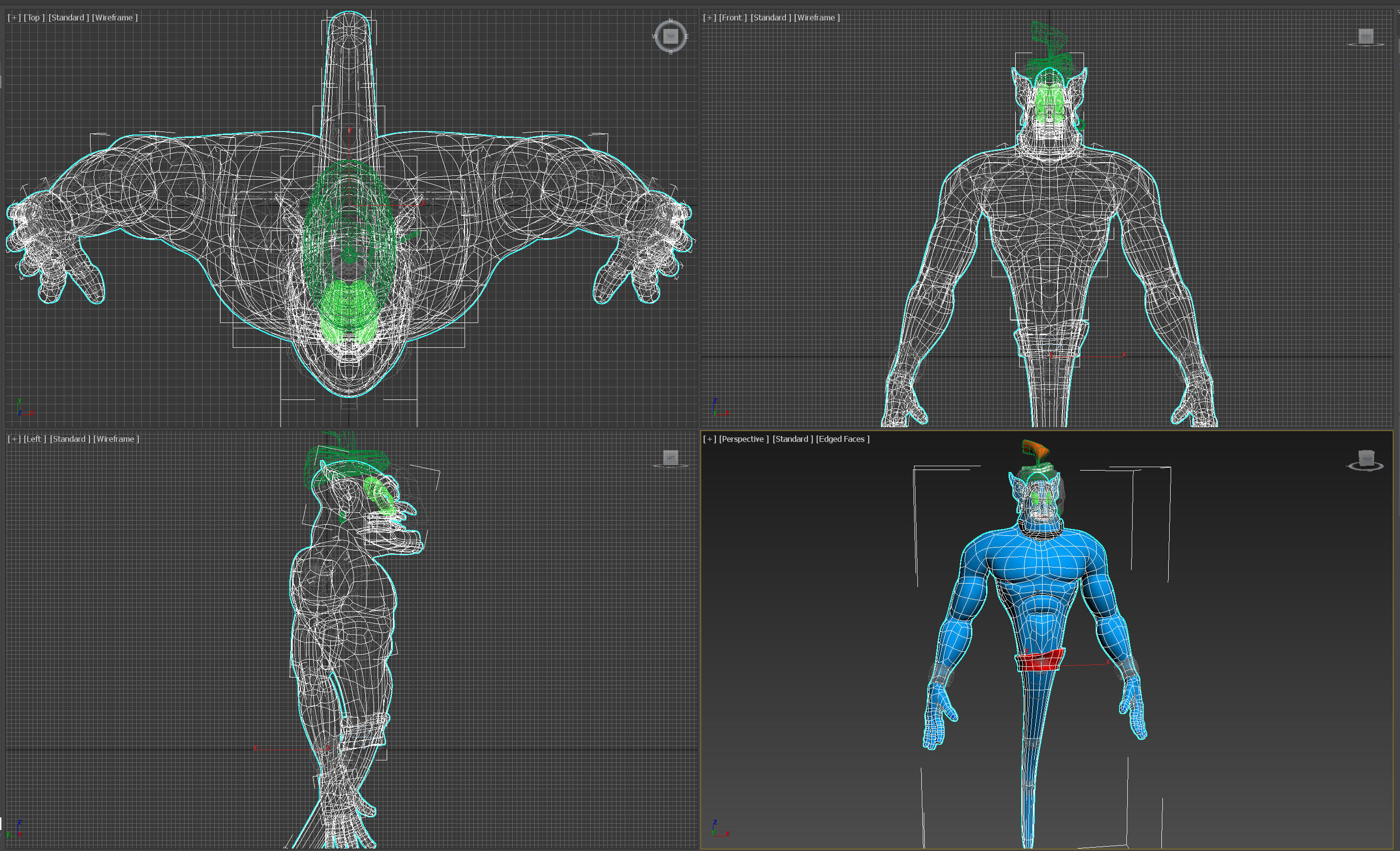Open [Wireframe] display menu in the Left viewport
The height and width of the screenshot is (851, 1400).
tap(116, 439)
